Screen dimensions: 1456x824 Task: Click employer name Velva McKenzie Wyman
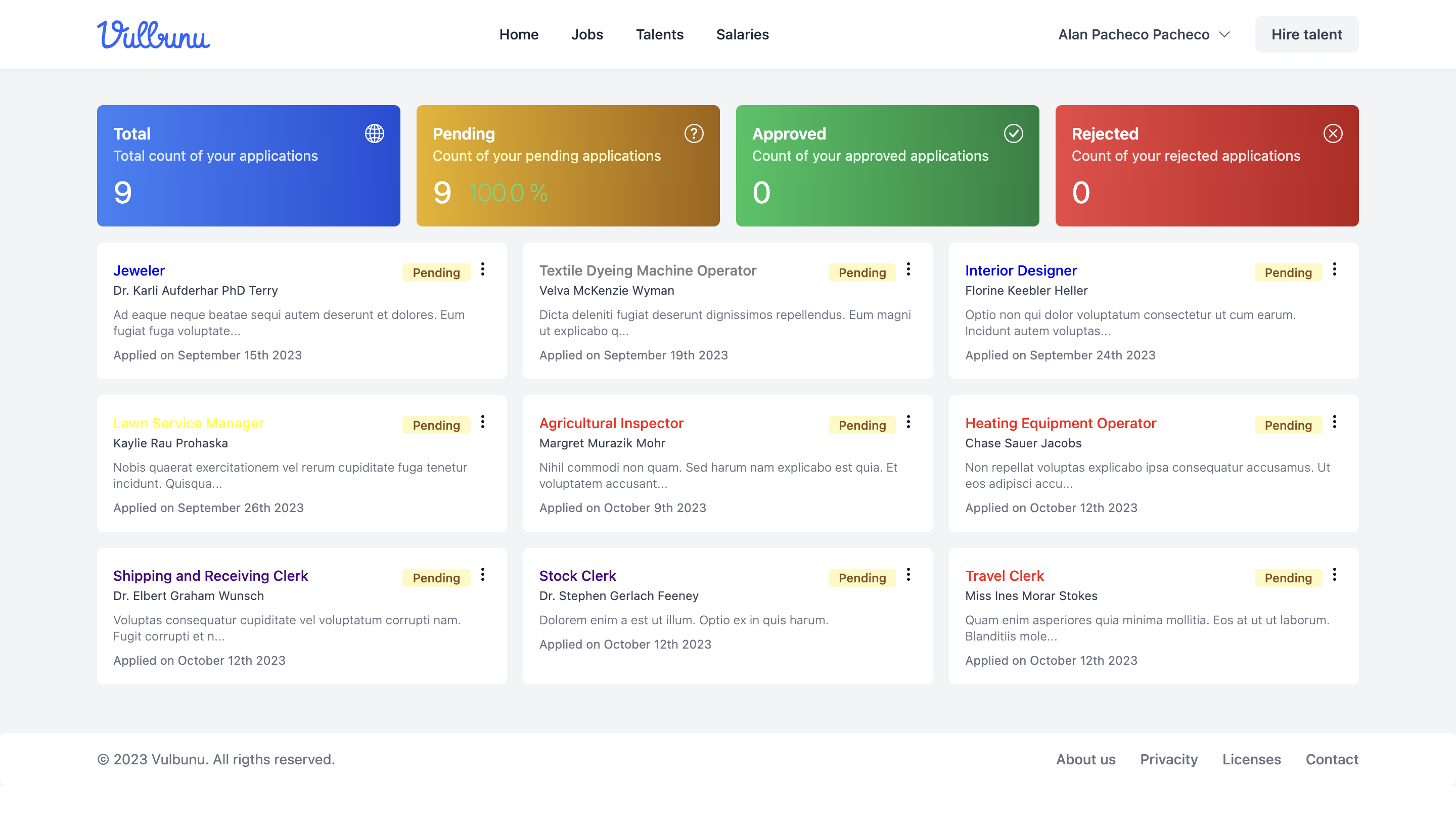click(607, 290)
